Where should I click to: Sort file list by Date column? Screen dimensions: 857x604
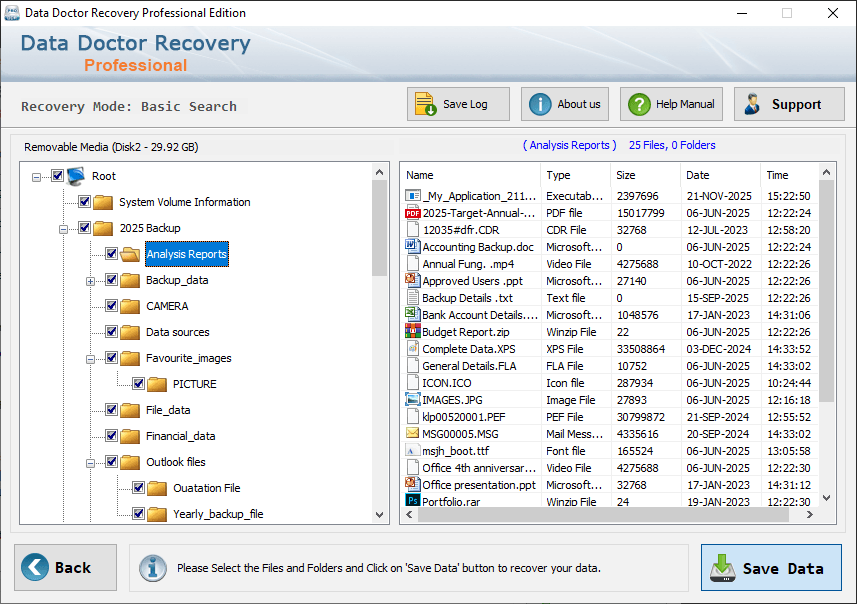720,175
